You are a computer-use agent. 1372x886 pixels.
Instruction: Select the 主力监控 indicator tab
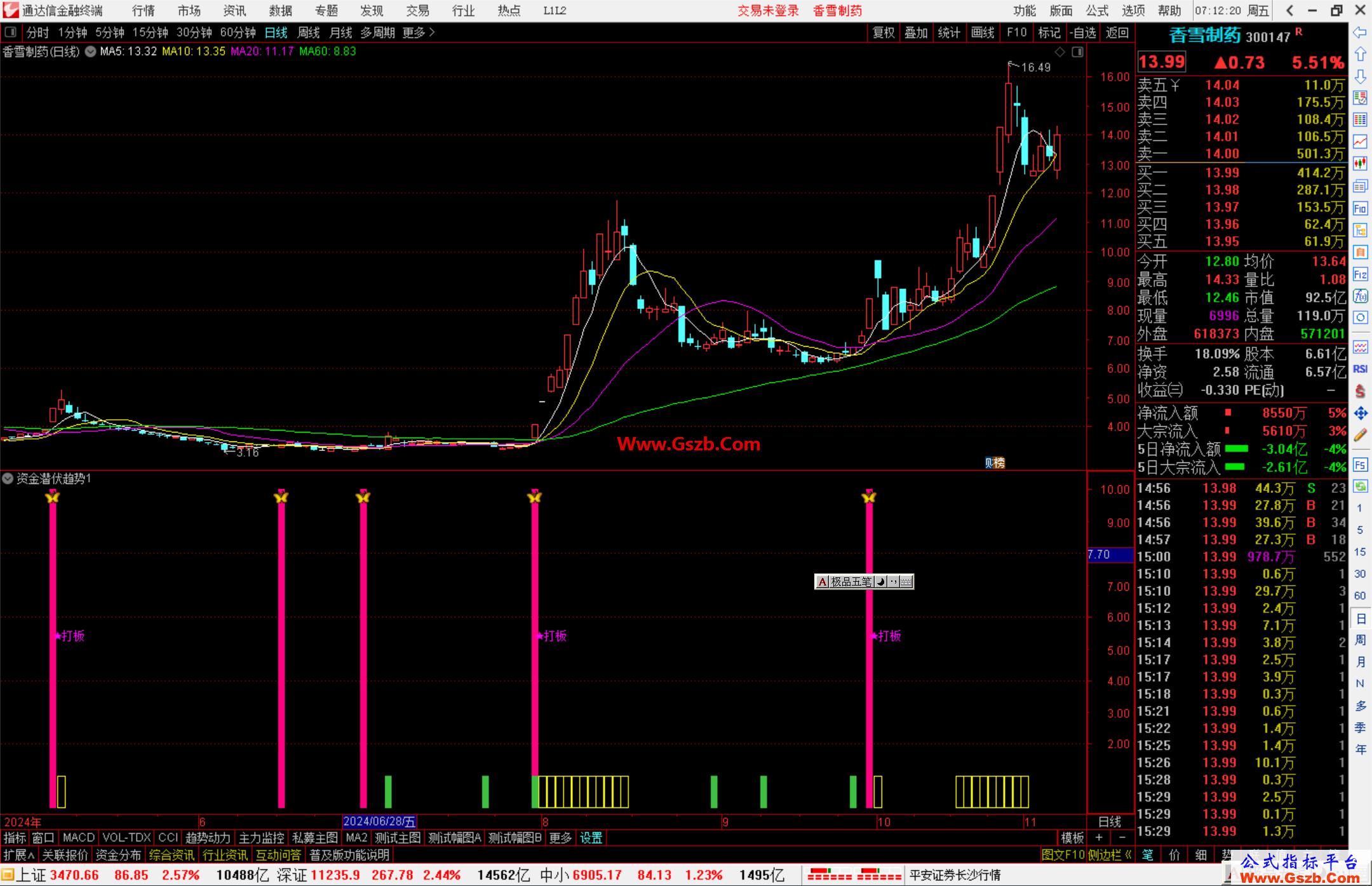coord(261,838)
